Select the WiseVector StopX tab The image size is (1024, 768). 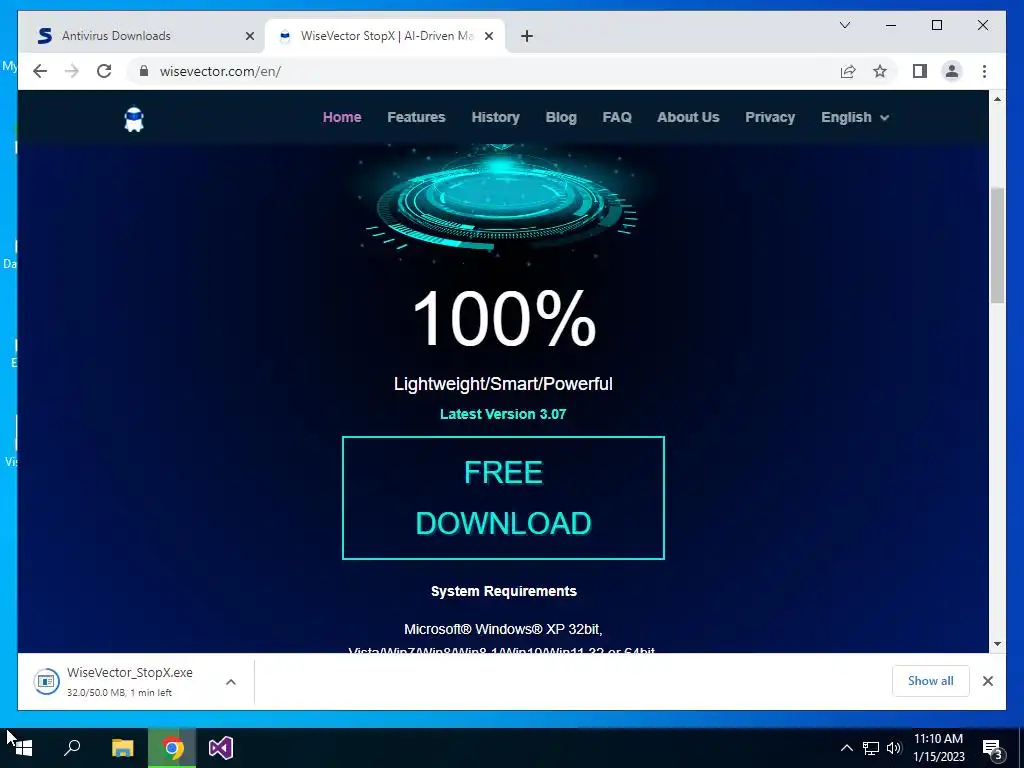385,36
